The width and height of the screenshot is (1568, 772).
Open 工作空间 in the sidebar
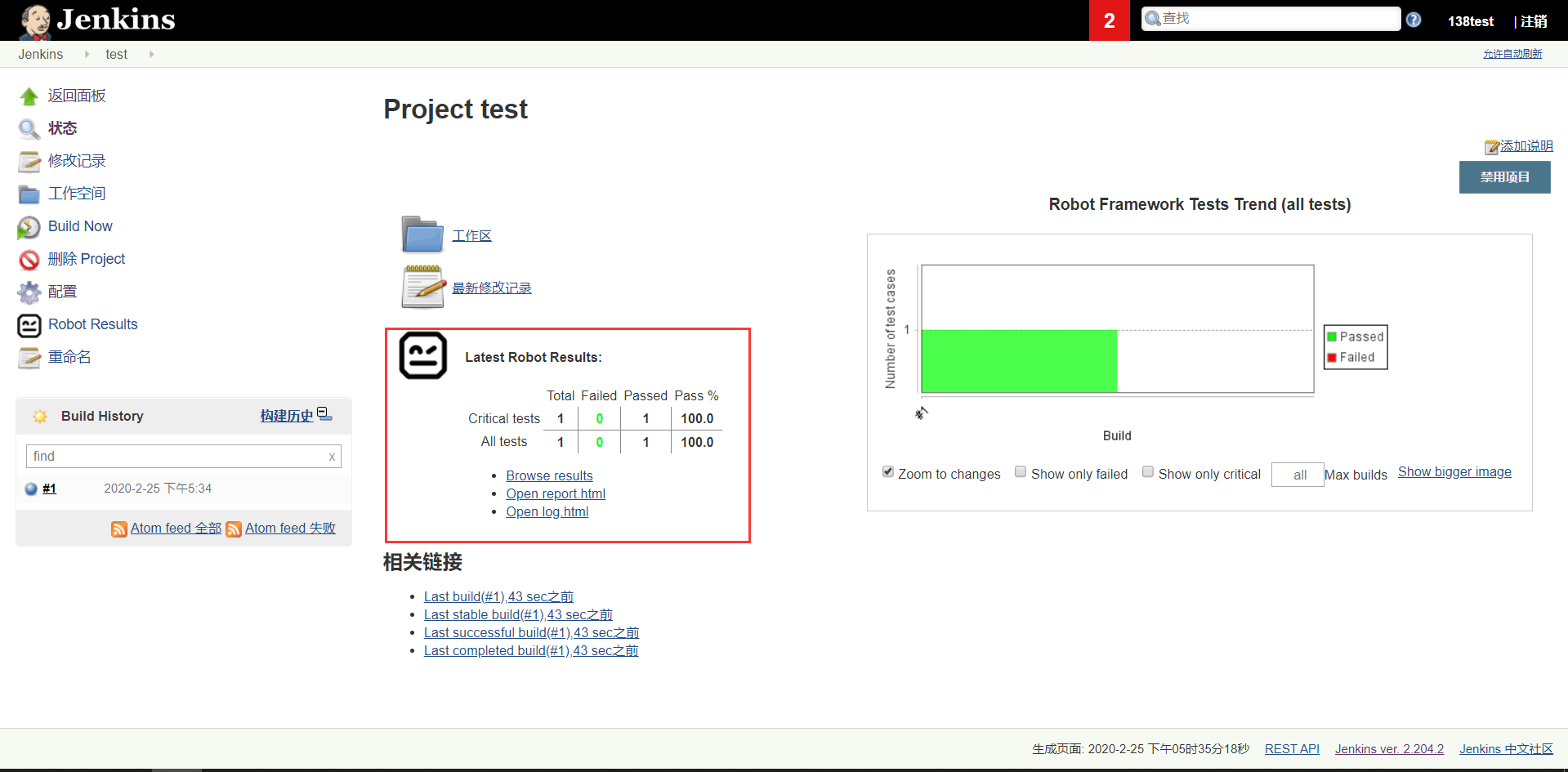click(x=77, y=194)
